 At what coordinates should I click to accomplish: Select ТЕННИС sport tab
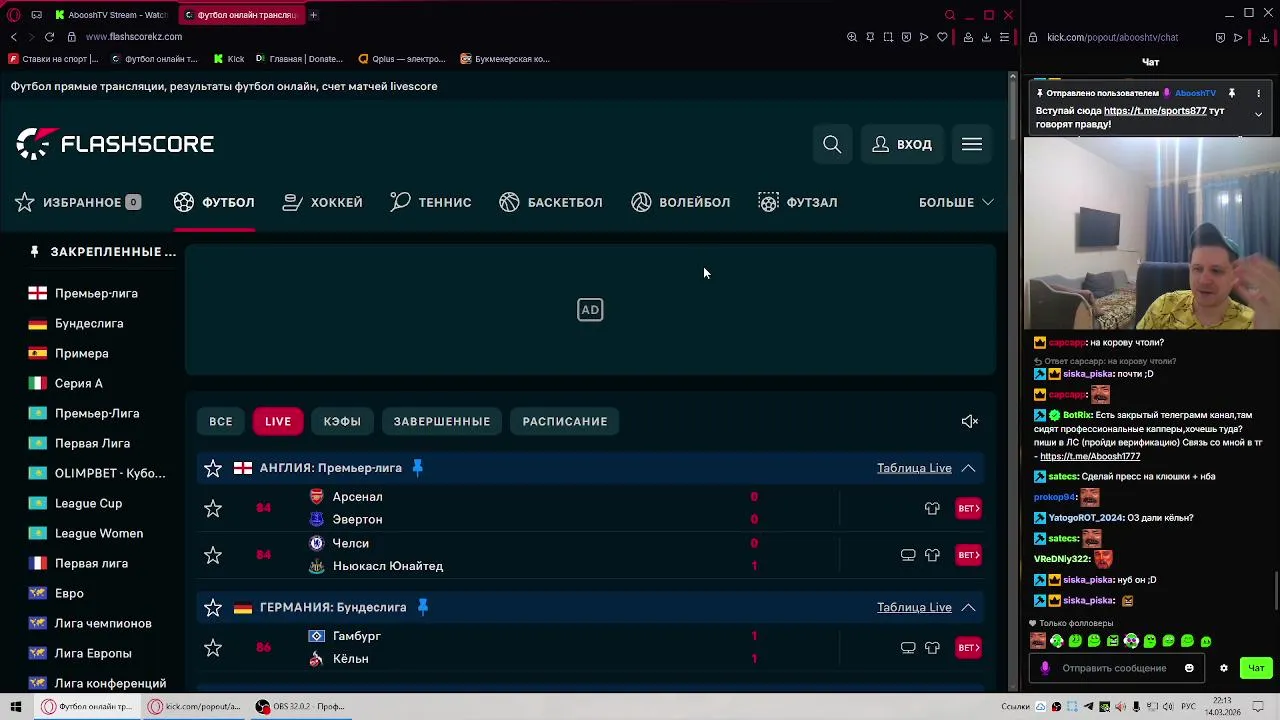431,202
